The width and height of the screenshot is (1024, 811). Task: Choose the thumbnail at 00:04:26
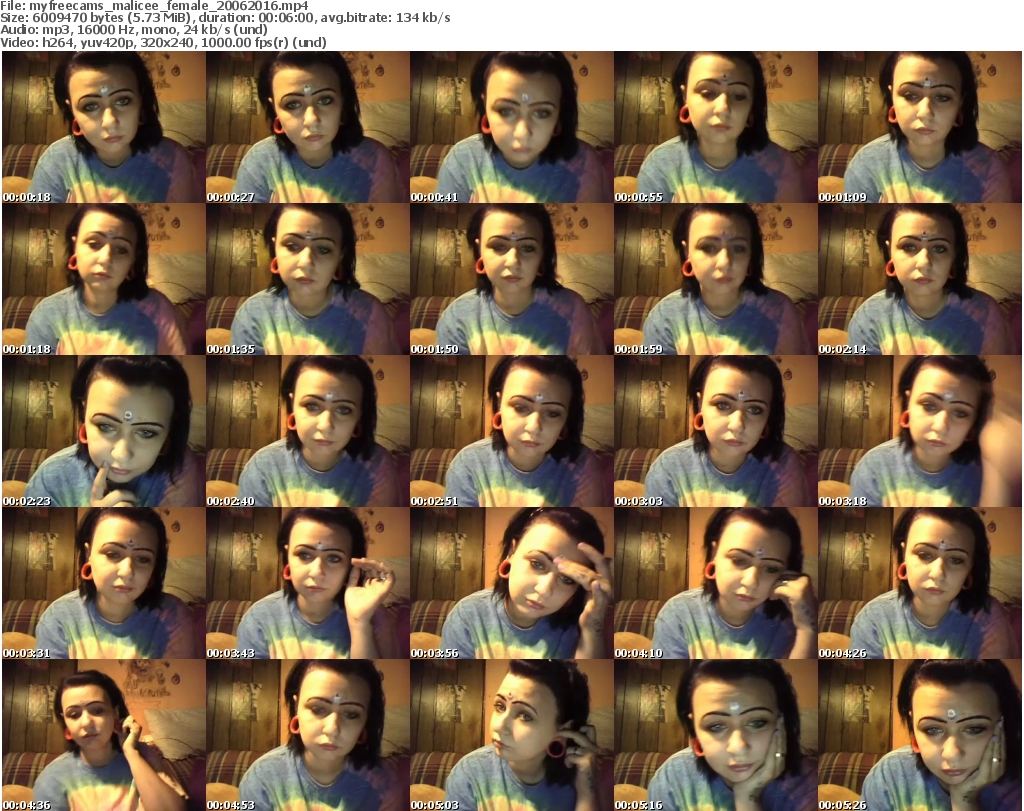point(920,583)
